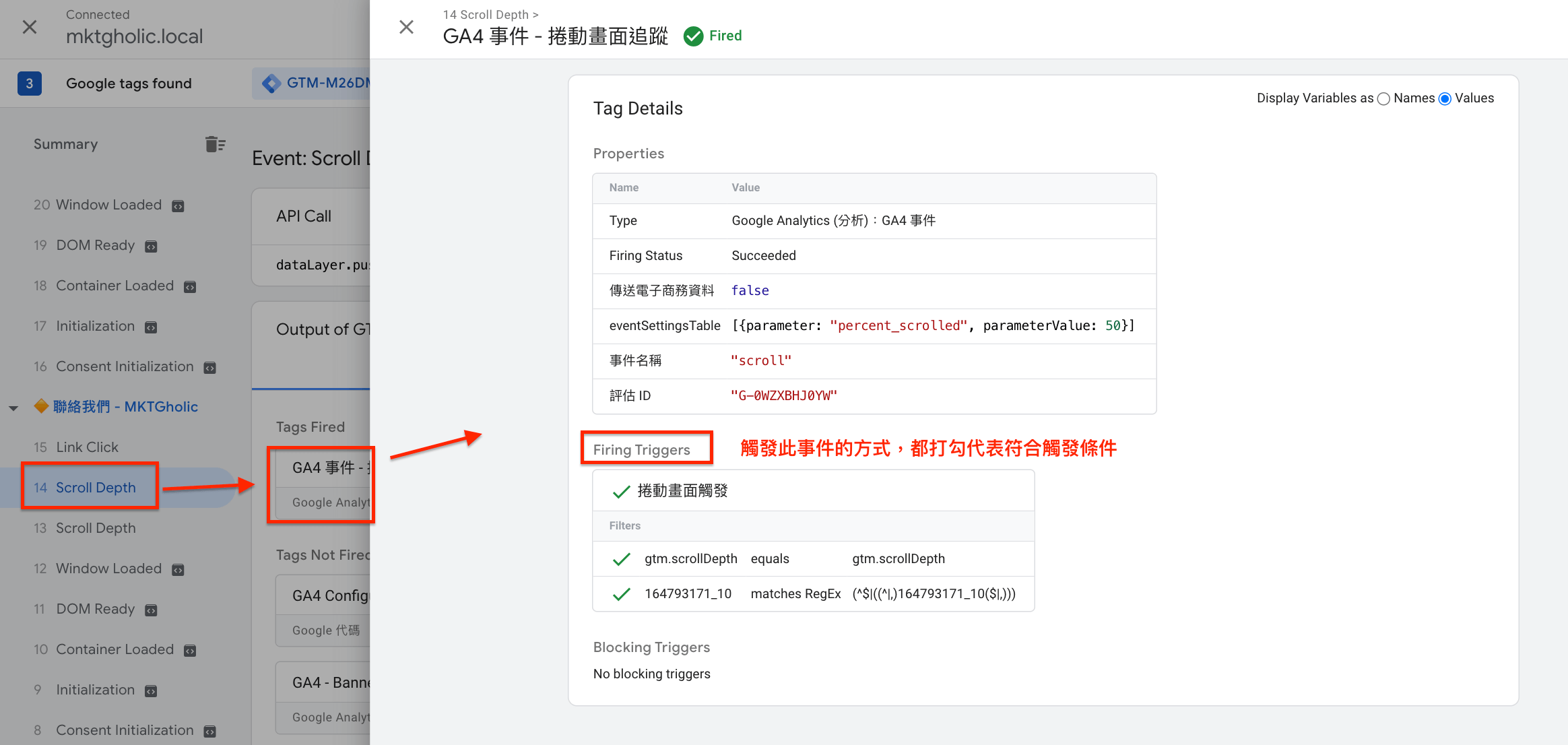Collapse the 聯絡我們 - MKTGholic page group
The height and width of the screenshot is (745, 1568).
13,408
